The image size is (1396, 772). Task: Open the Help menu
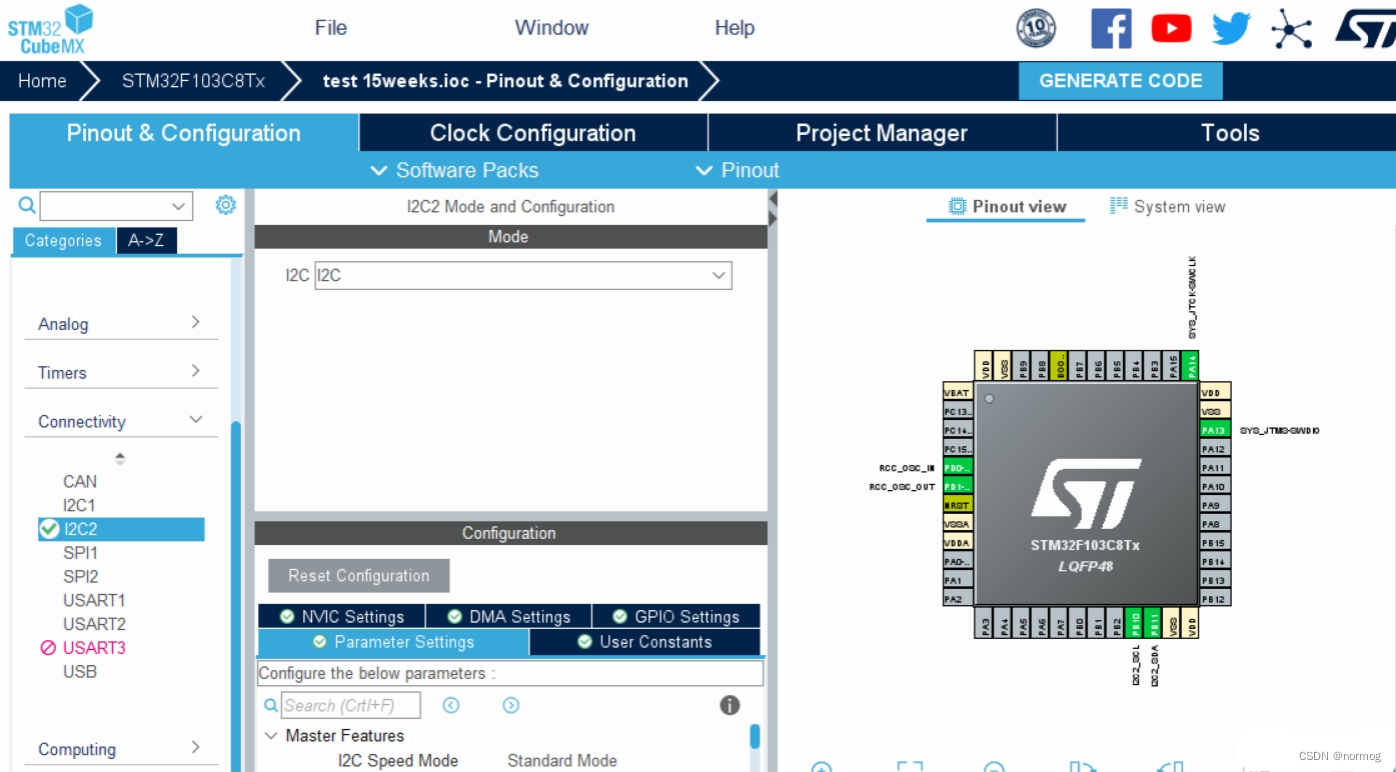click(x=735, y=28)
